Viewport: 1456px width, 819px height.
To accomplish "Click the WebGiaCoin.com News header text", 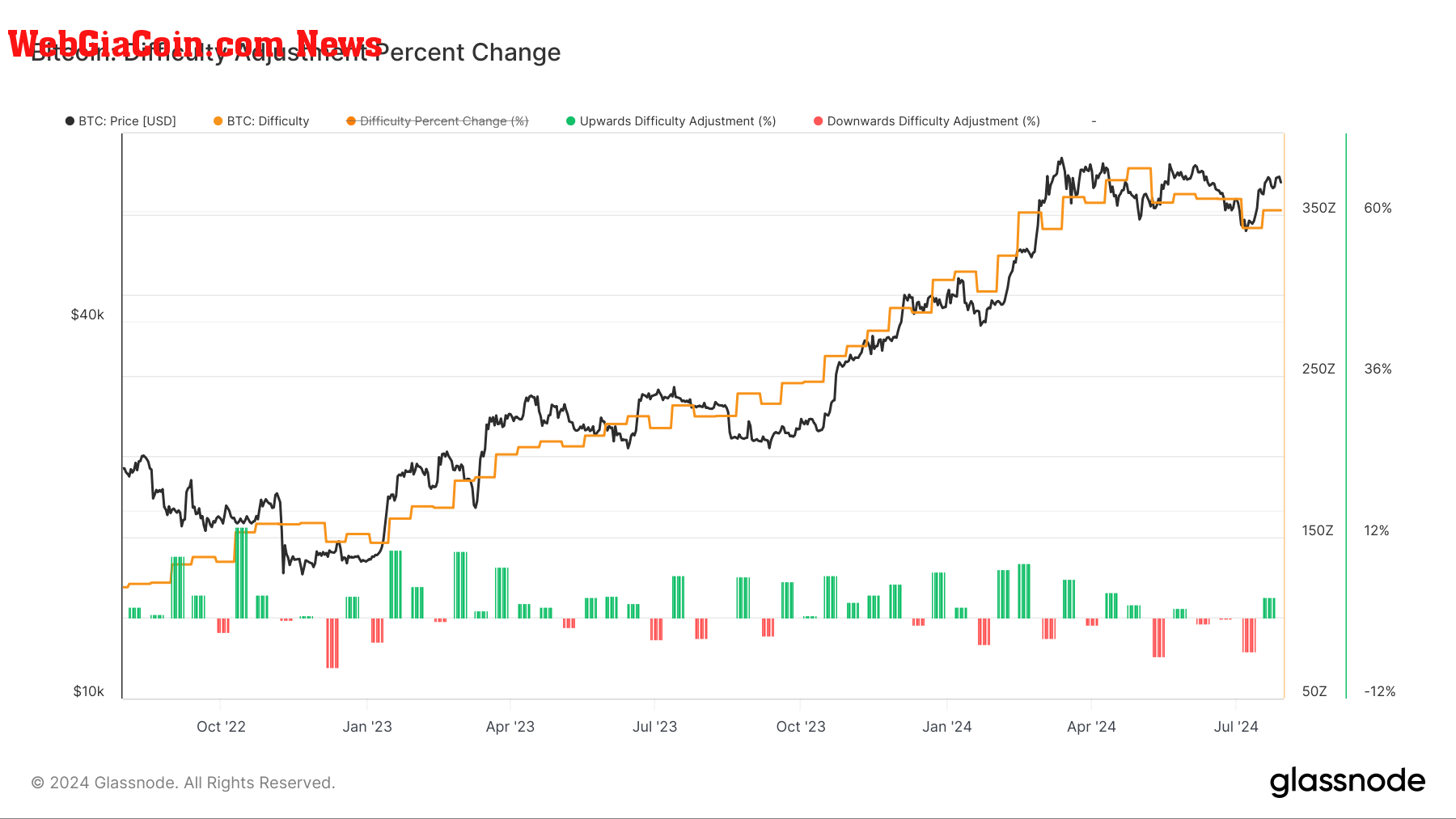I will click(195, 44).
